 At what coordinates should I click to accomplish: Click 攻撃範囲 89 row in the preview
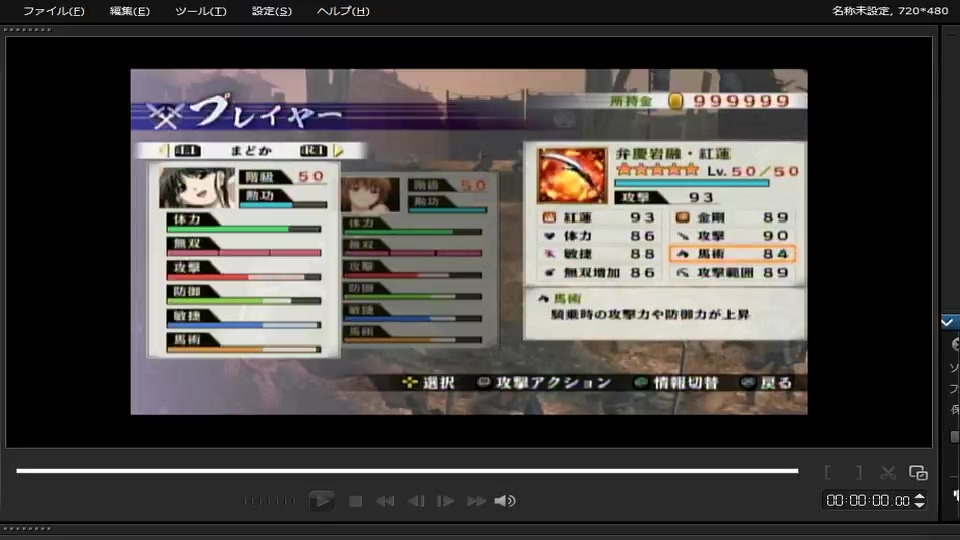pyautogui.click(x=733, y=272)
